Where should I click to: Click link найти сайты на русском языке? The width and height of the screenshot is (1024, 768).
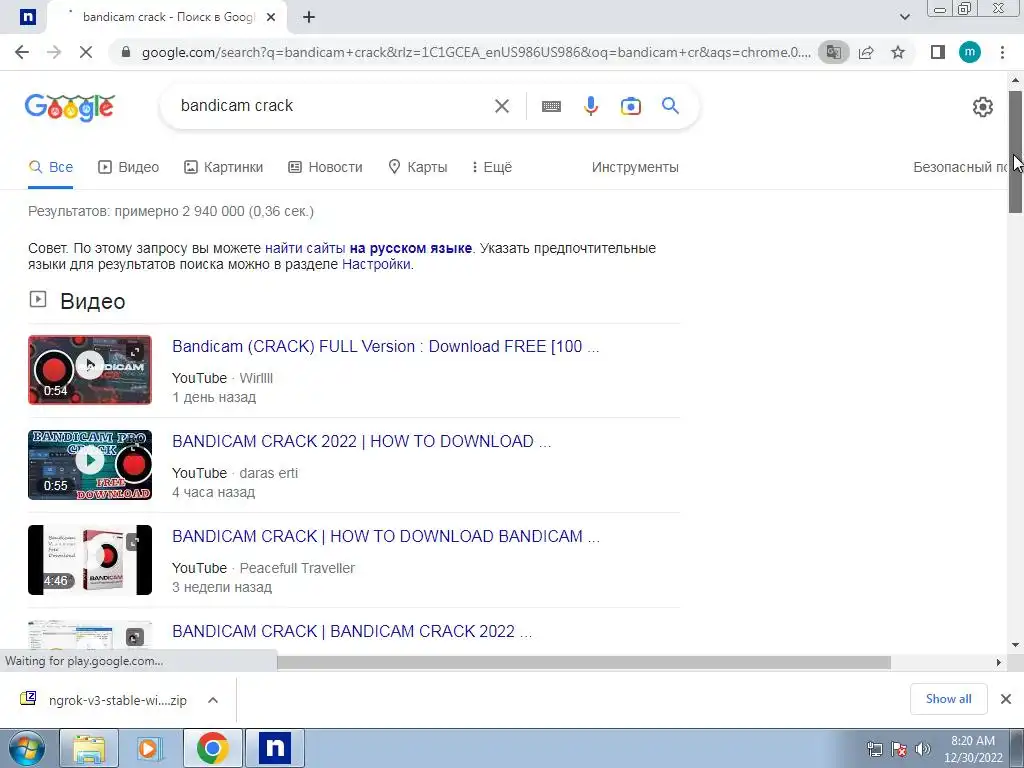[x=368, y=248]
